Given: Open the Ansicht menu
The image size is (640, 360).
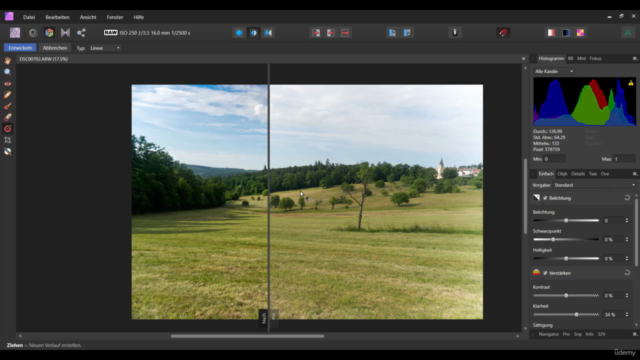Looking at the screenshot, I should point(88,17).
